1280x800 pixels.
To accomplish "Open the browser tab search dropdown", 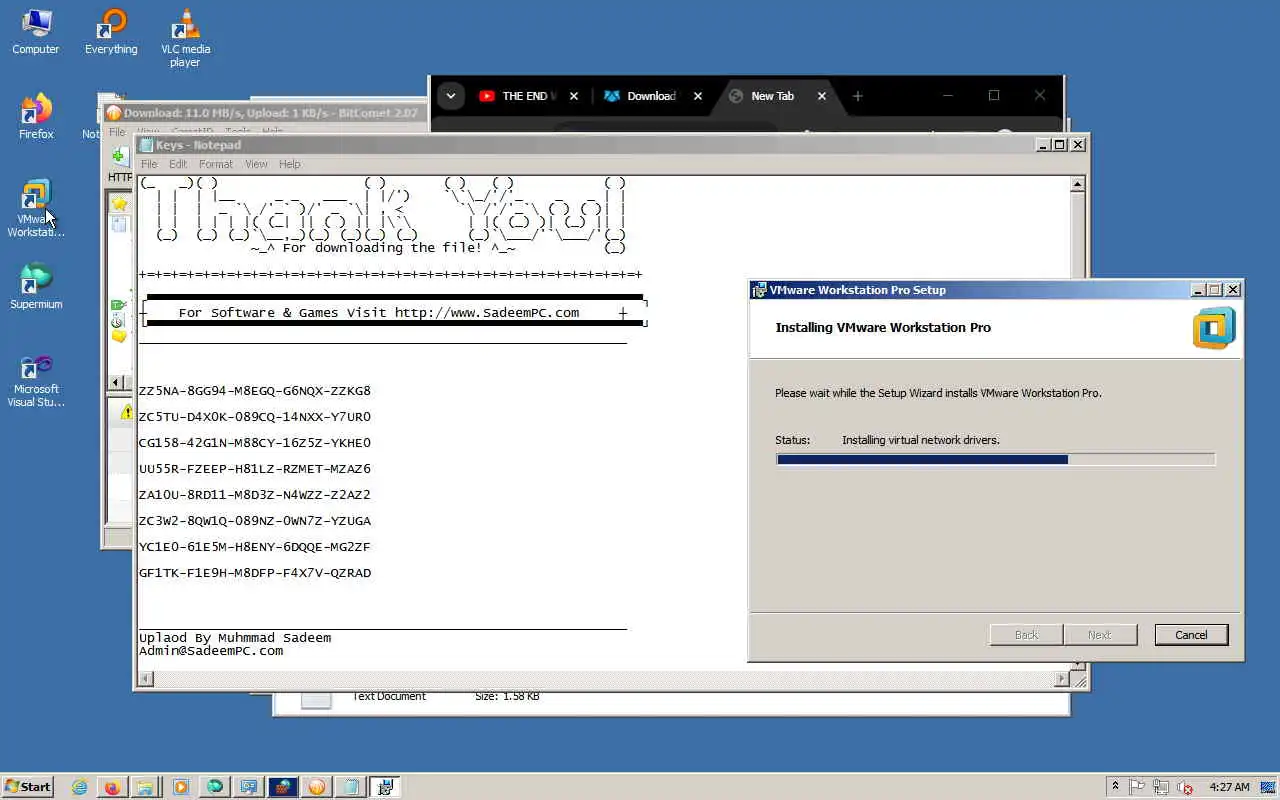I will tap(451, 96).
